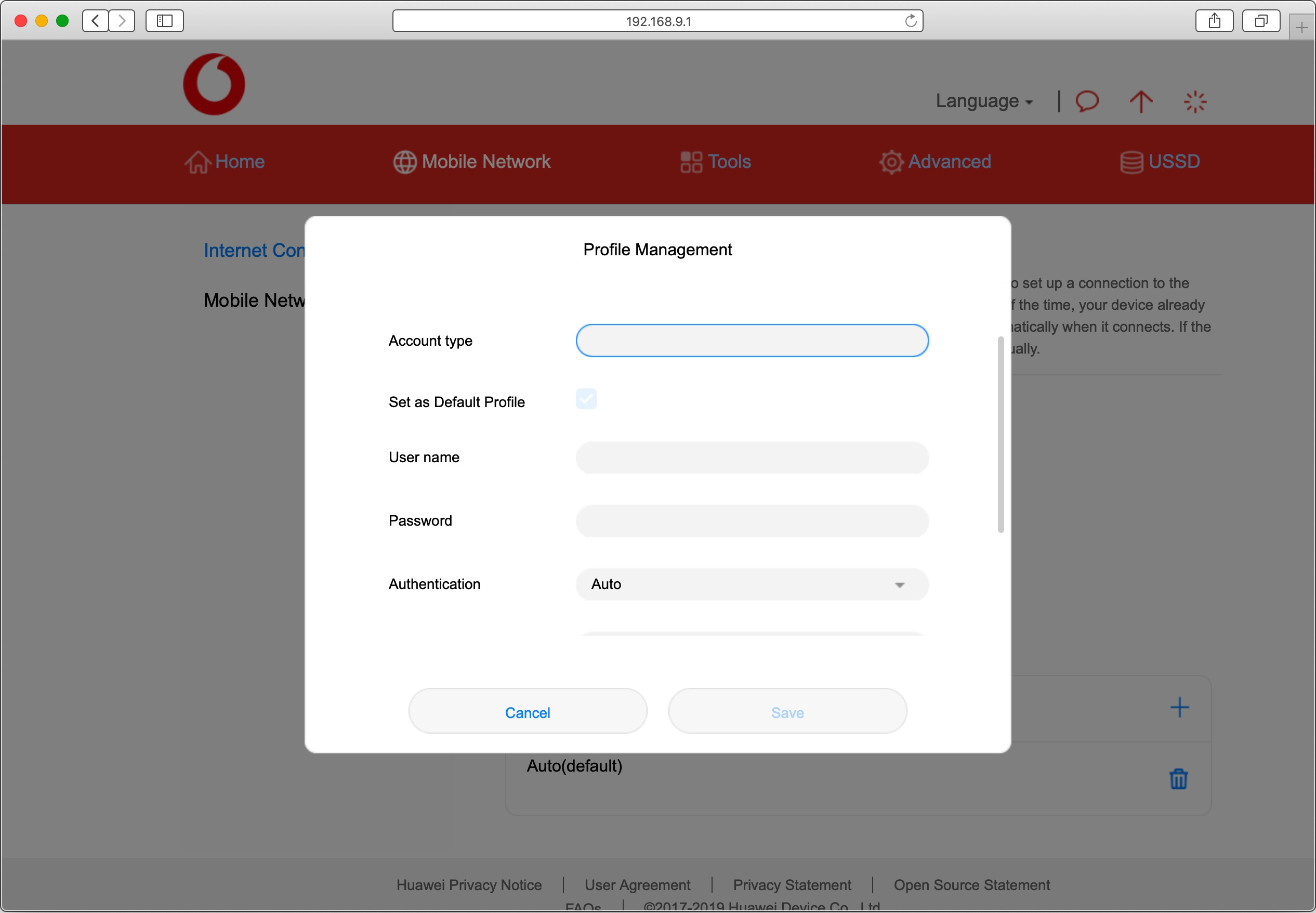Image resolution: width=1316 pixels, height=913 pixels.
Task: Click the Vodafone logo icon
Action: tap(214, 84)
